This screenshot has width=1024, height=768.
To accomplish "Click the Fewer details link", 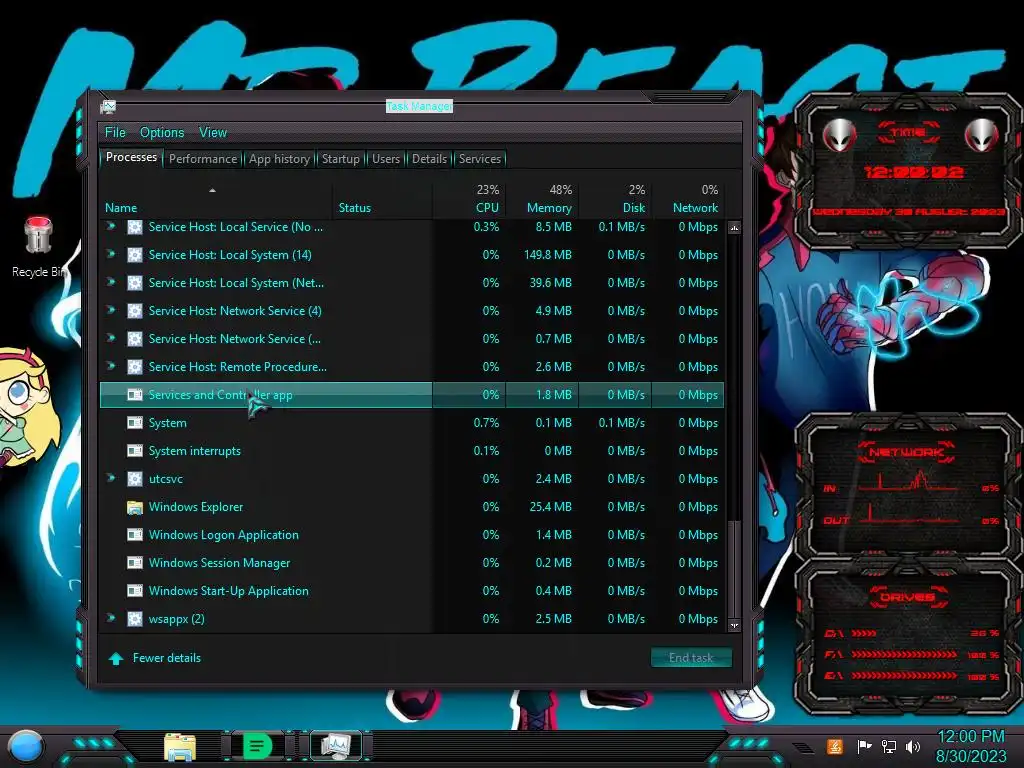I will 167,658.
